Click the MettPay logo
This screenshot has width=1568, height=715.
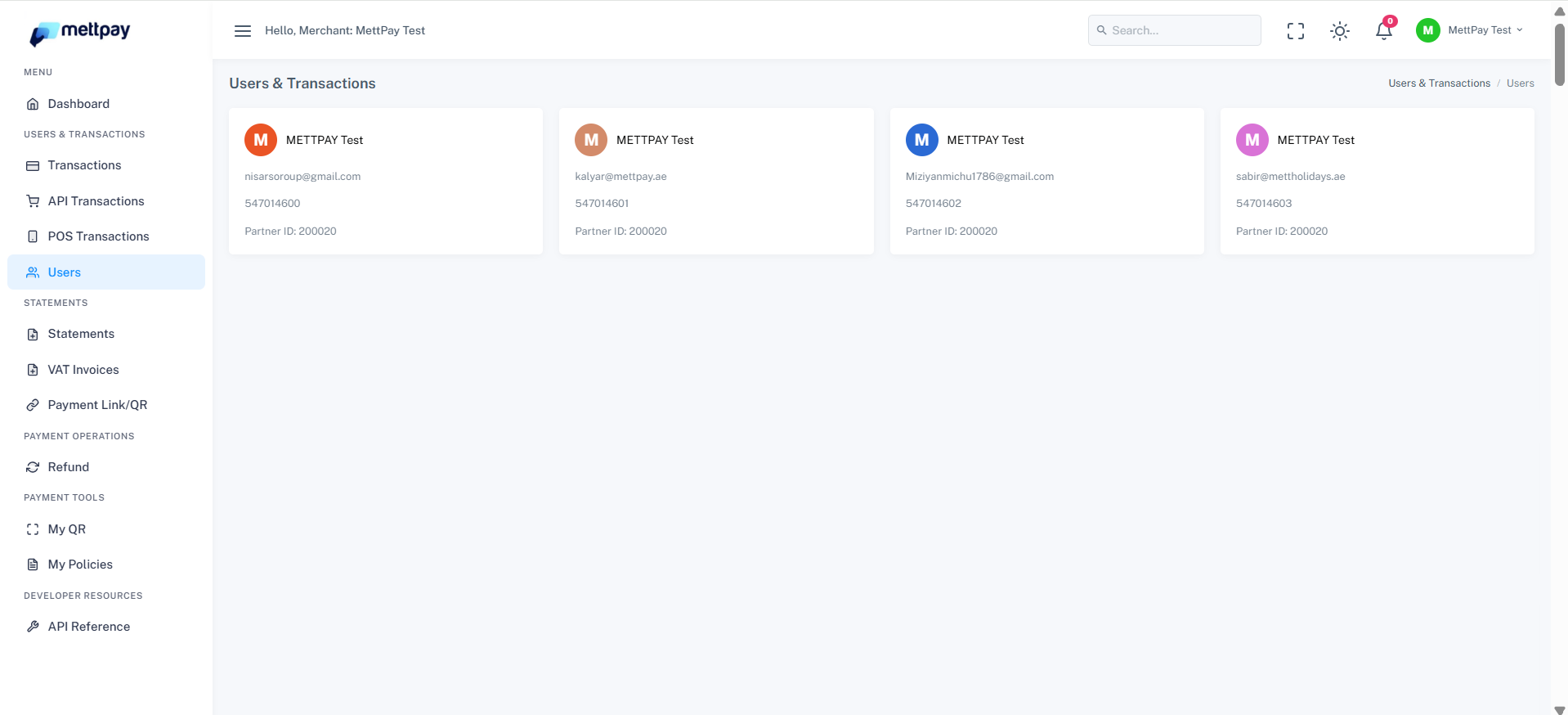coord(80,33)
